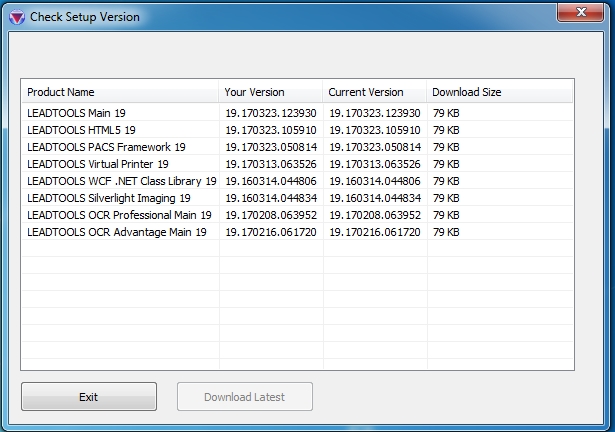Close the Check Setup Version window
This screenshot has height=432, width=615.
(580, 12)
